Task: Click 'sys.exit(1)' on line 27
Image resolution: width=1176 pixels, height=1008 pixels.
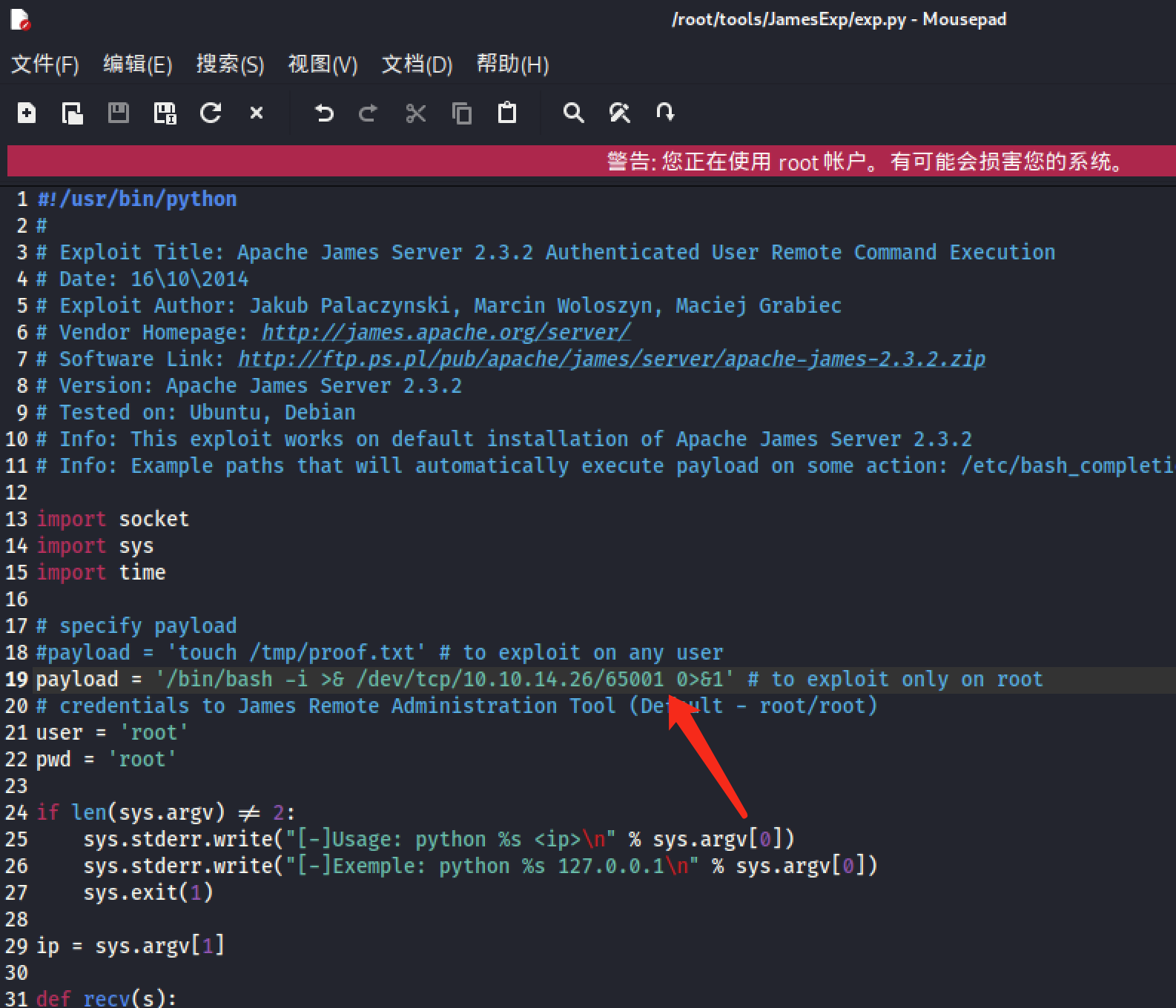Action: tap(148, 892)
